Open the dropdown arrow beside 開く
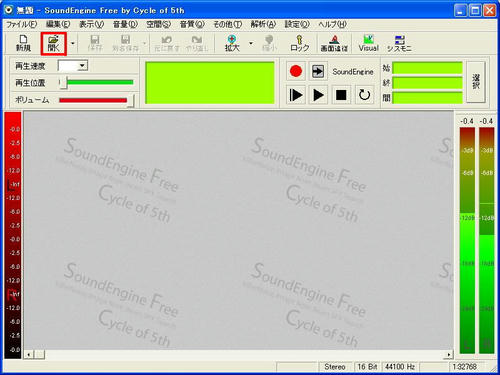The height and width of the screenshot is (375, 500). tap(72, 43)
